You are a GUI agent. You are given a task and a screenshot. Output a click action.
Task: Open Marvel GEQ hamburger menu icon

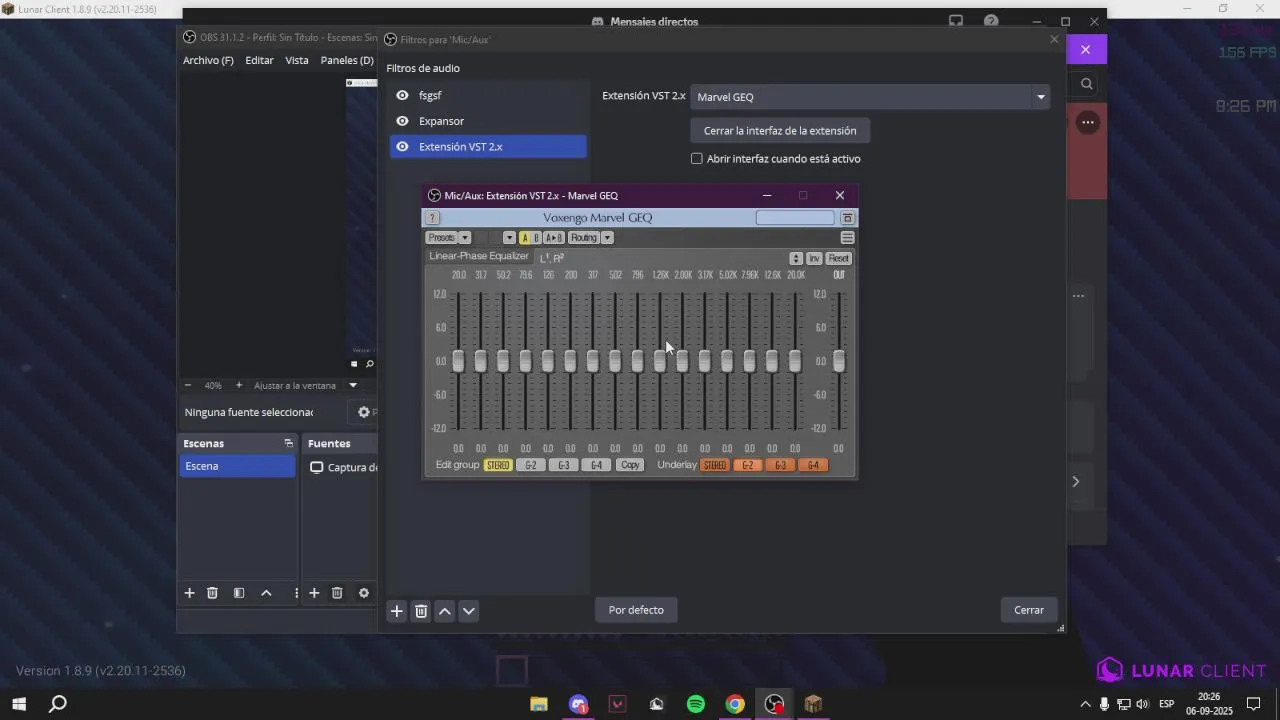click(847, 238)
